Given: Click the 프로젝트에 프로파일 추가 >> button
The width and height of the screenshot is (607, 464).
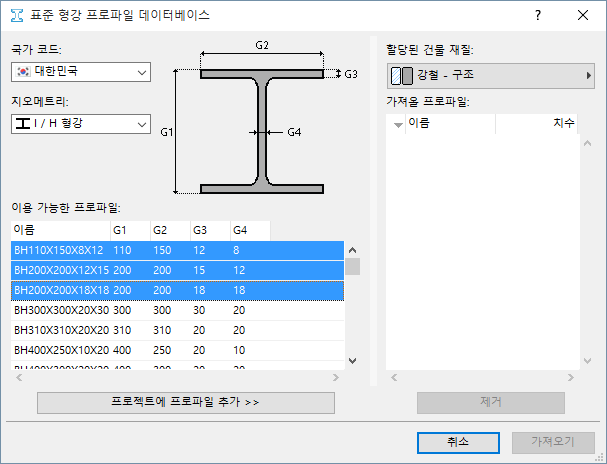Looking at the screenshot, I should click(x=186, y=402).
